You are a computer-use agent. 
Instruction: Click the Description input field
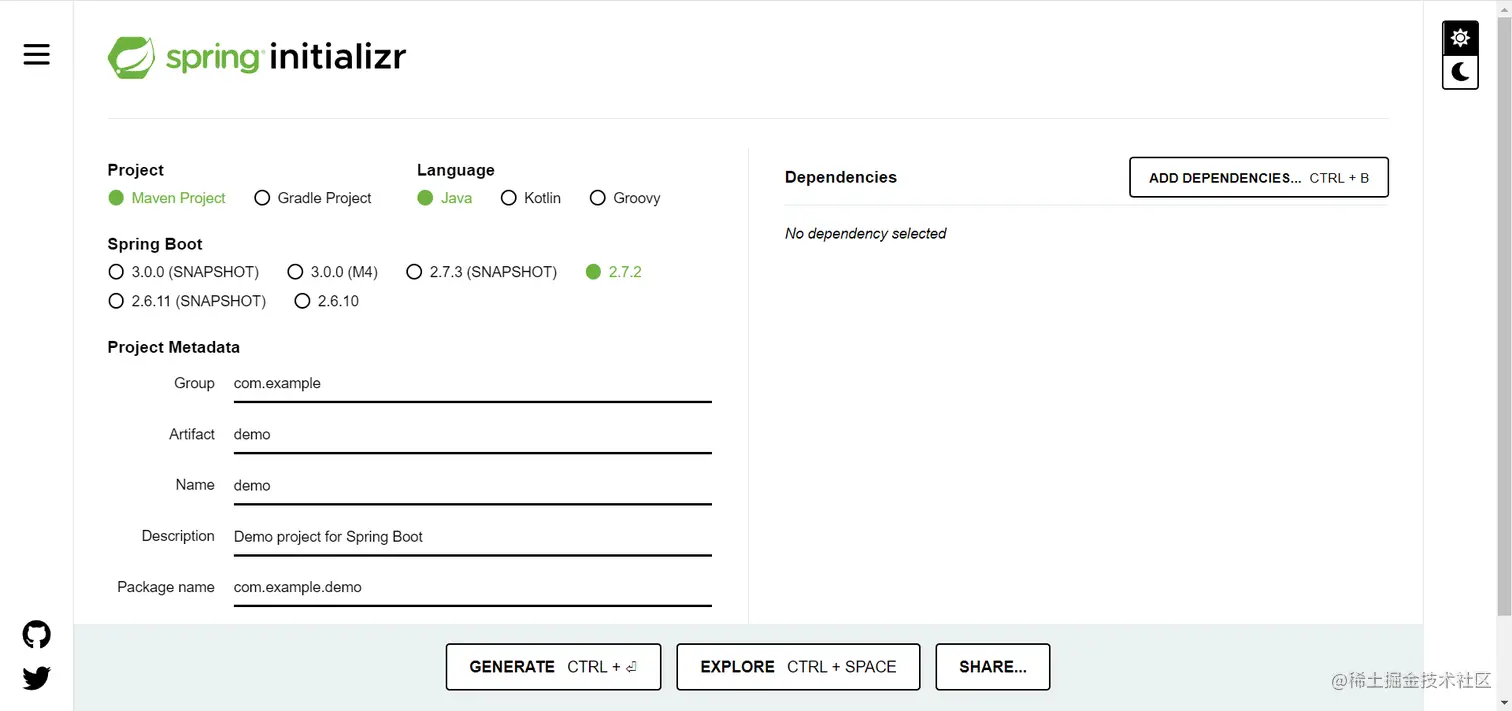point(472,537)
